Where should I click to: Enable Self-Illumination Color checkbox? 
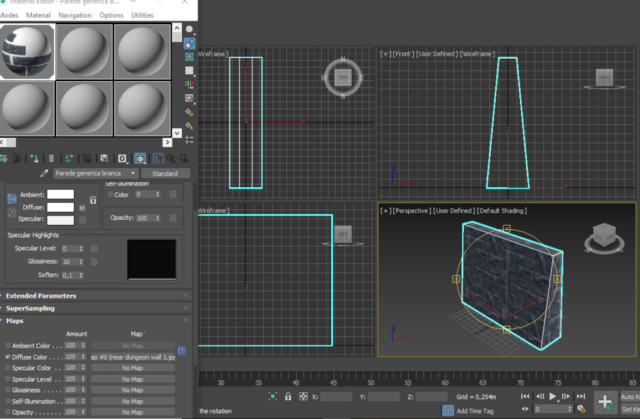(x=110, y=195)
